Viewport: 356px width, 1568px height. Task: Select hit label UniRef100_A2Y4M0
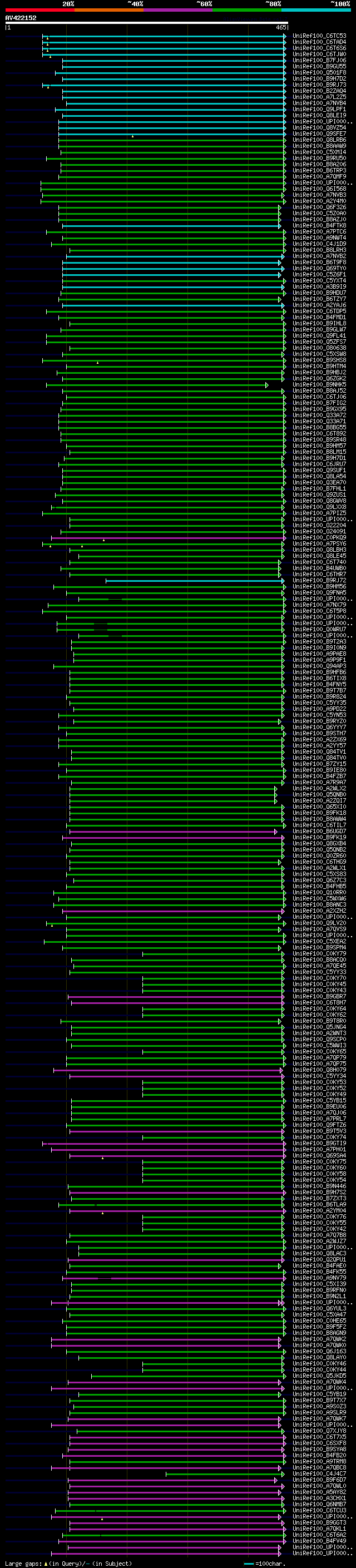pyautogui.click(x=319, y=201)
